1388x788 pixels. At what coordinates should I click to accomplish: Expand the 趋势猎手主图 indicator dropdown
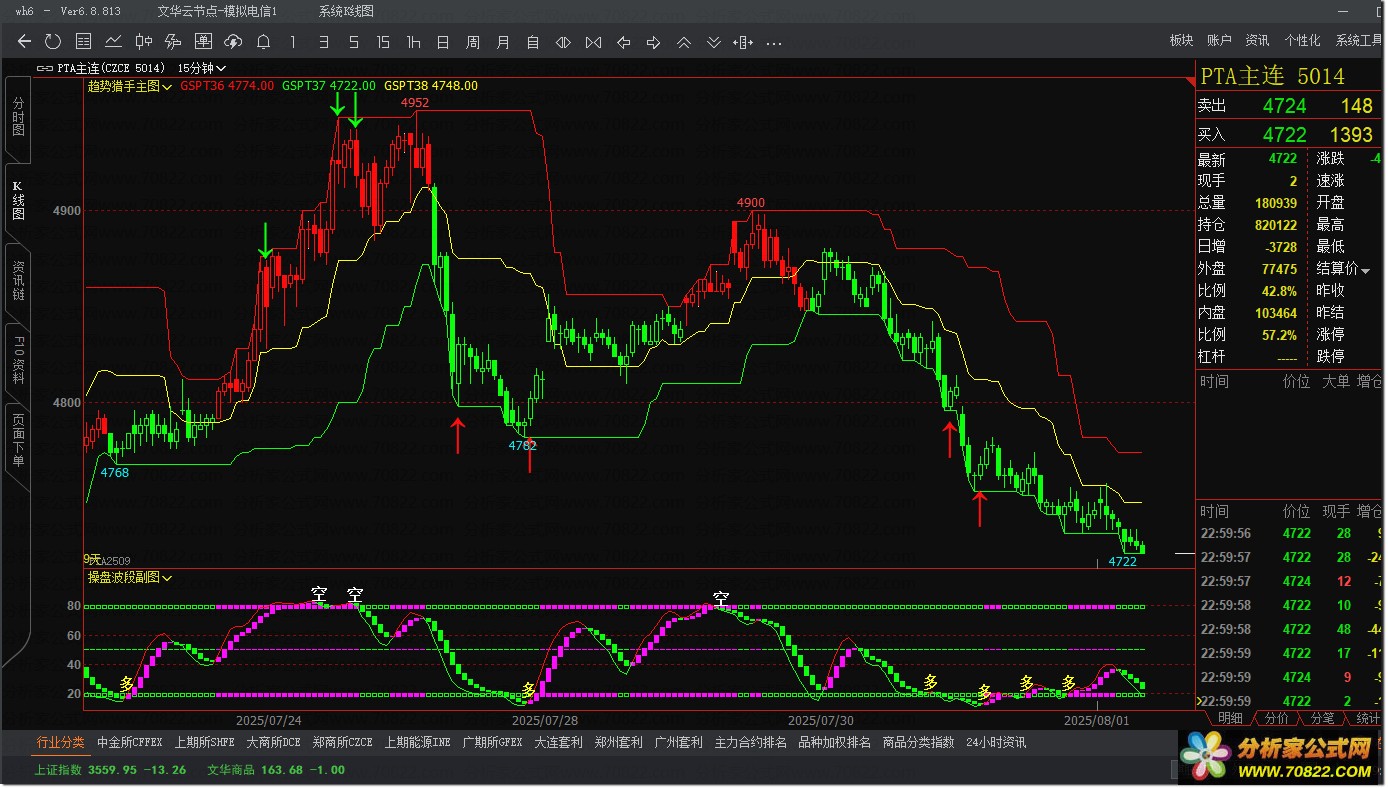click(130, 86)
